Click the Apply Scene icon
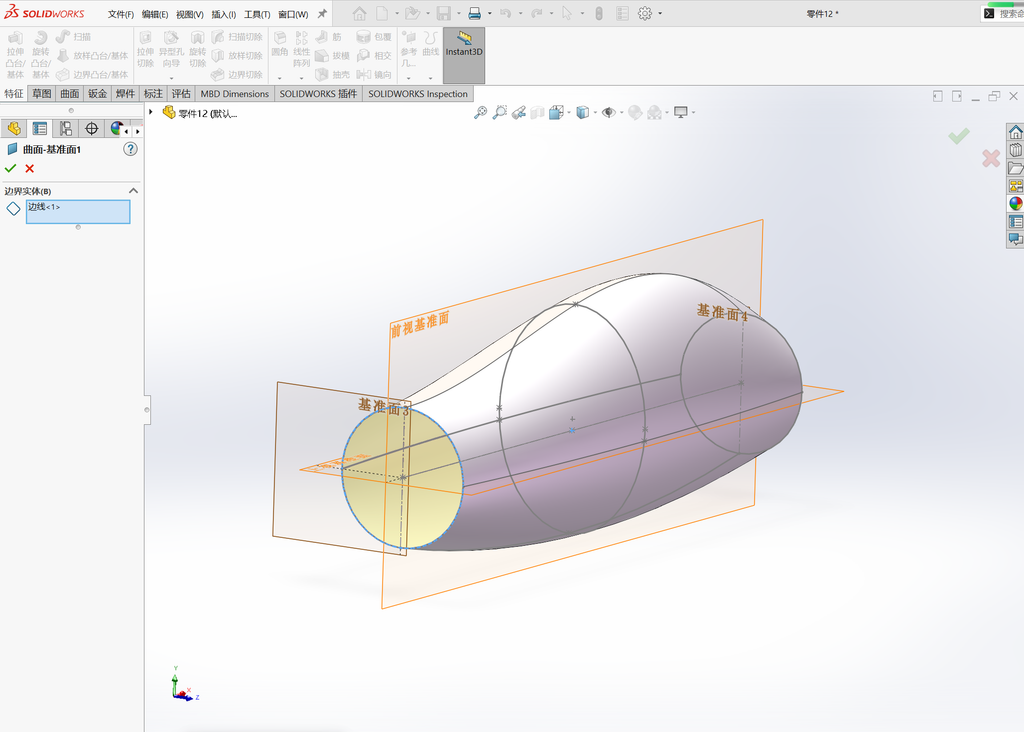 point(654,112)
